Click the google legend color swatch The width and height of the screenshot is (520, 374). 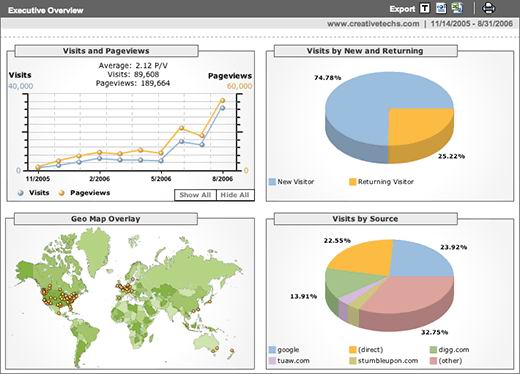[272, 350]
